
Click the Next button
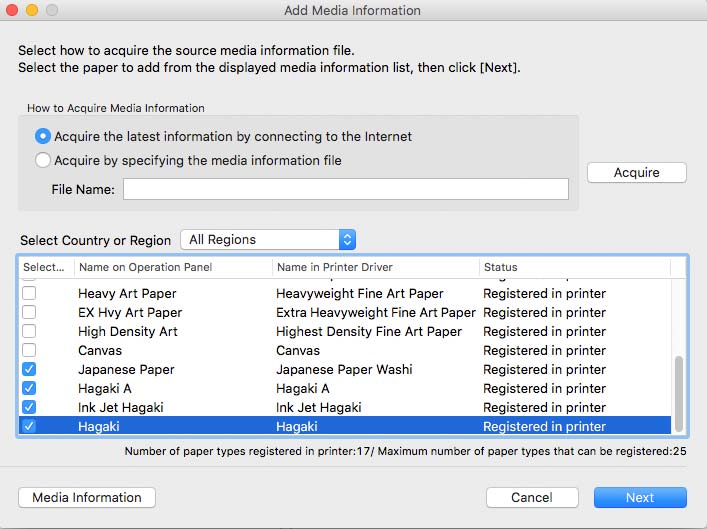pyautogui.click(x=640, y=497)
